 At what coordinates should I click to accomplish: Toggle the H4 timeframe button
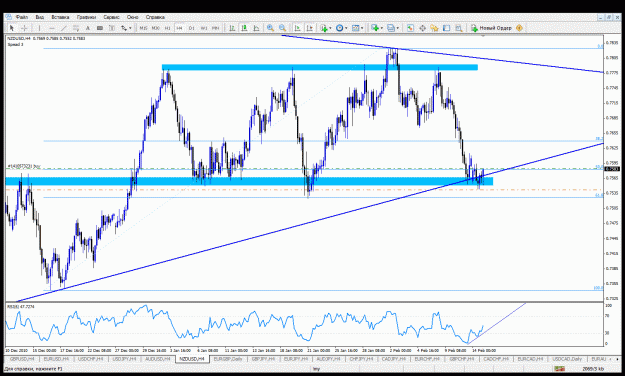179,28
